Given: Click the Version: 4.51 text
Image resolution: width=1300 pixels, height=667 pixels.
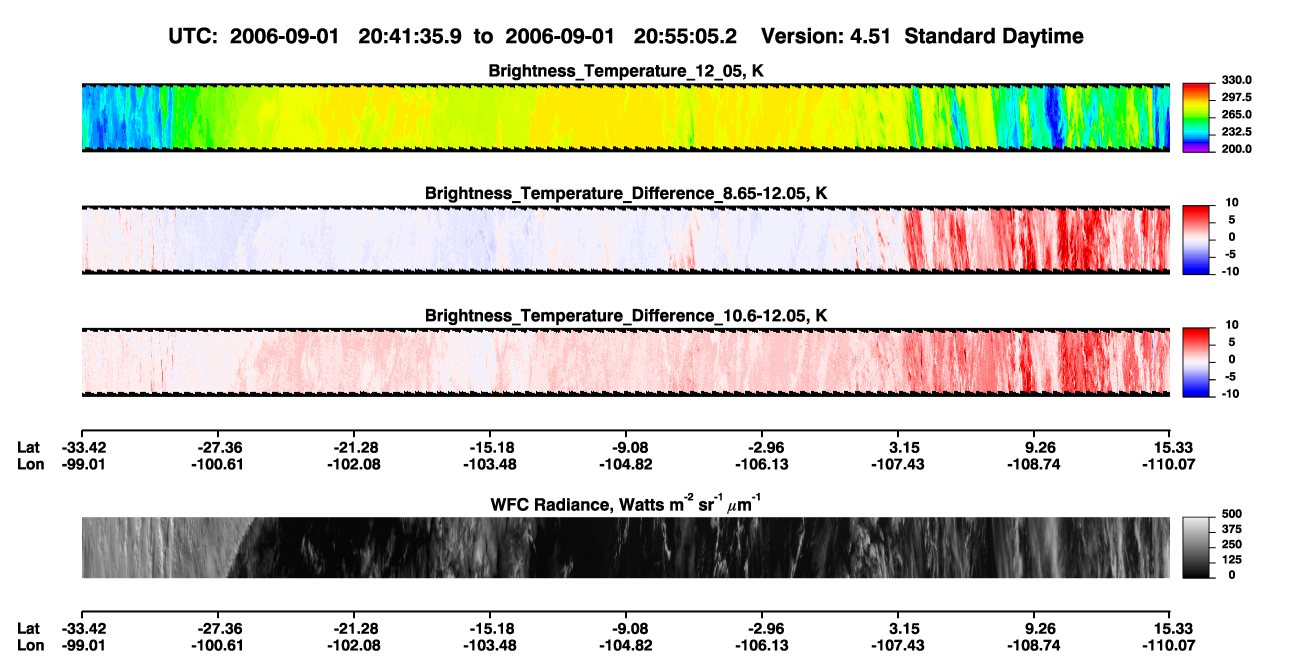Looking at the screenshot, I should point(826,36).
